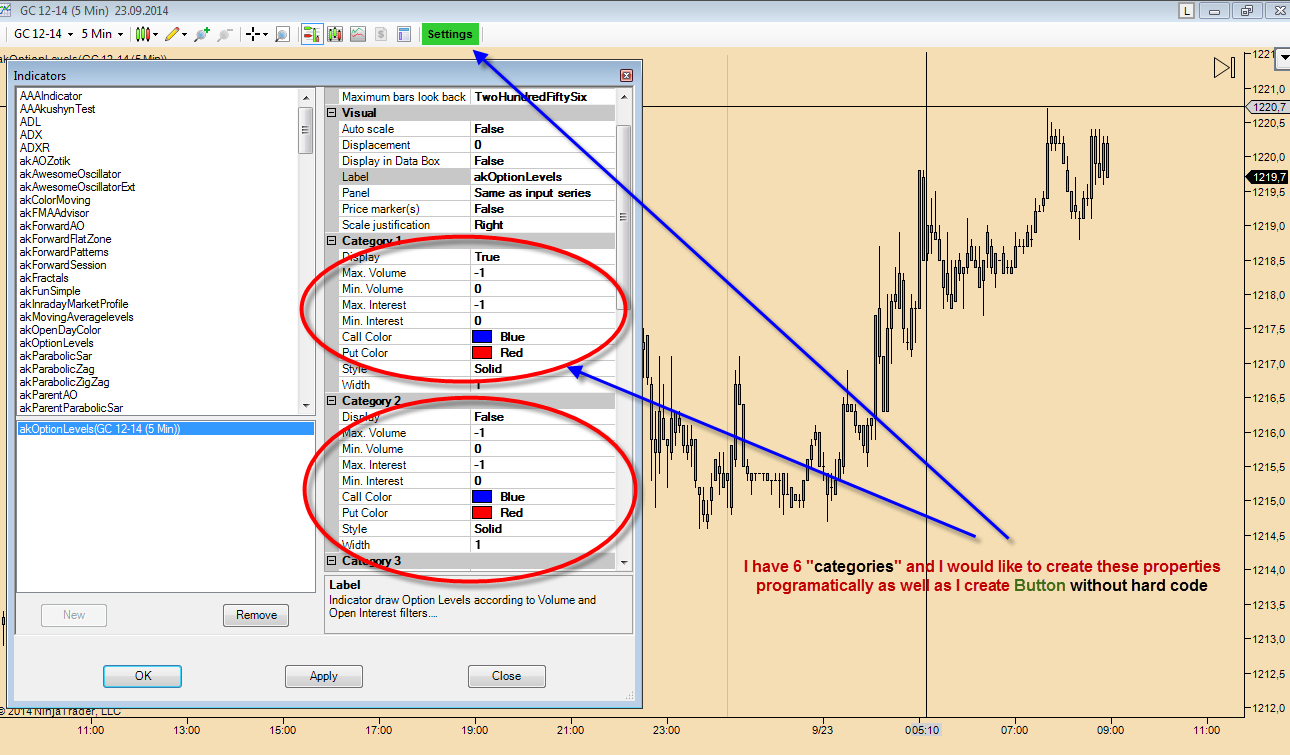Collapse the Category 1 section
Screen dimensions: 1290x755
coord(332,241)
